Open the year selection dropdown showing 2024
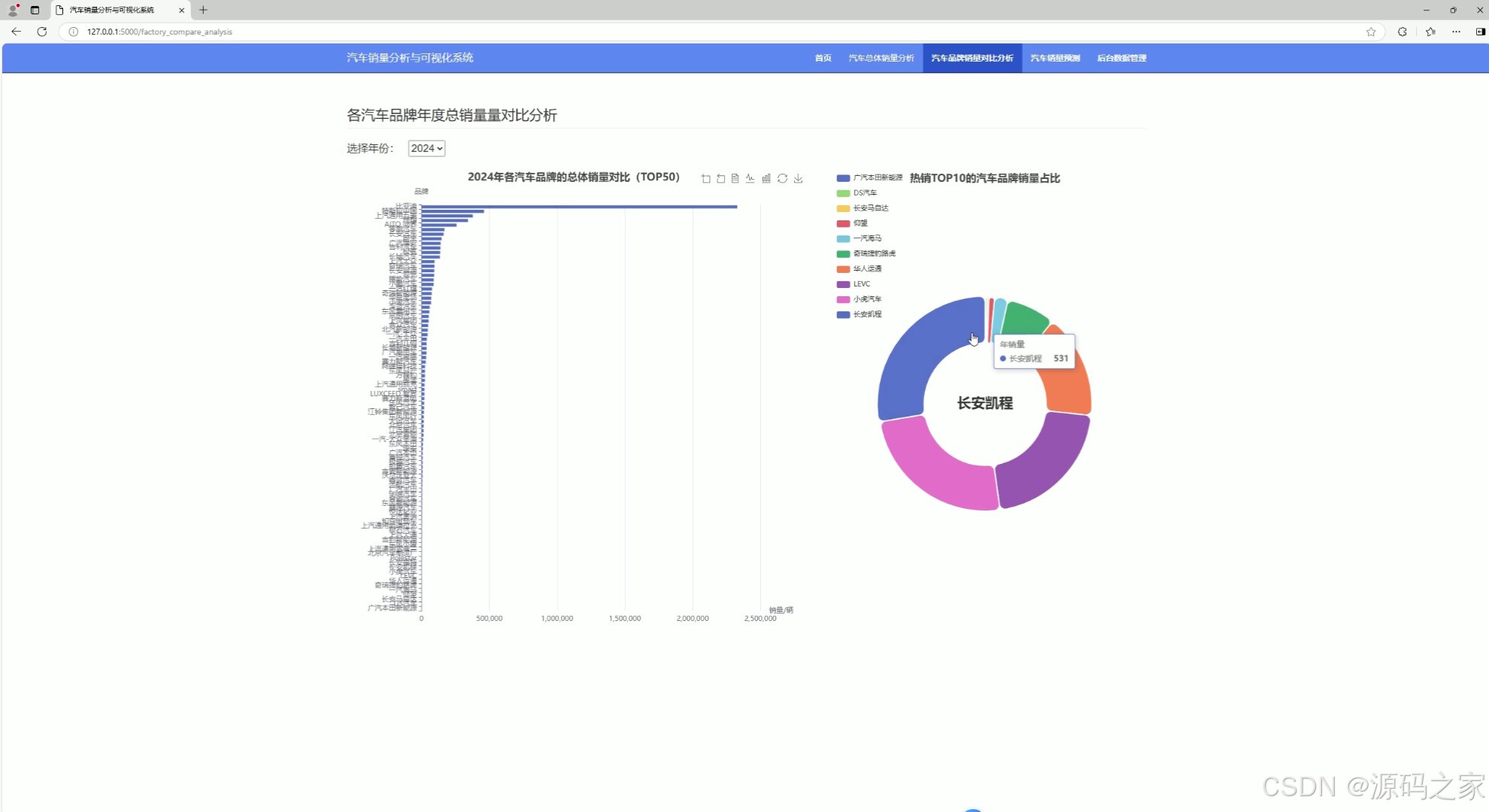This screenshot has width=1489, height=812. pyautogui.click(x=426, y=148)
